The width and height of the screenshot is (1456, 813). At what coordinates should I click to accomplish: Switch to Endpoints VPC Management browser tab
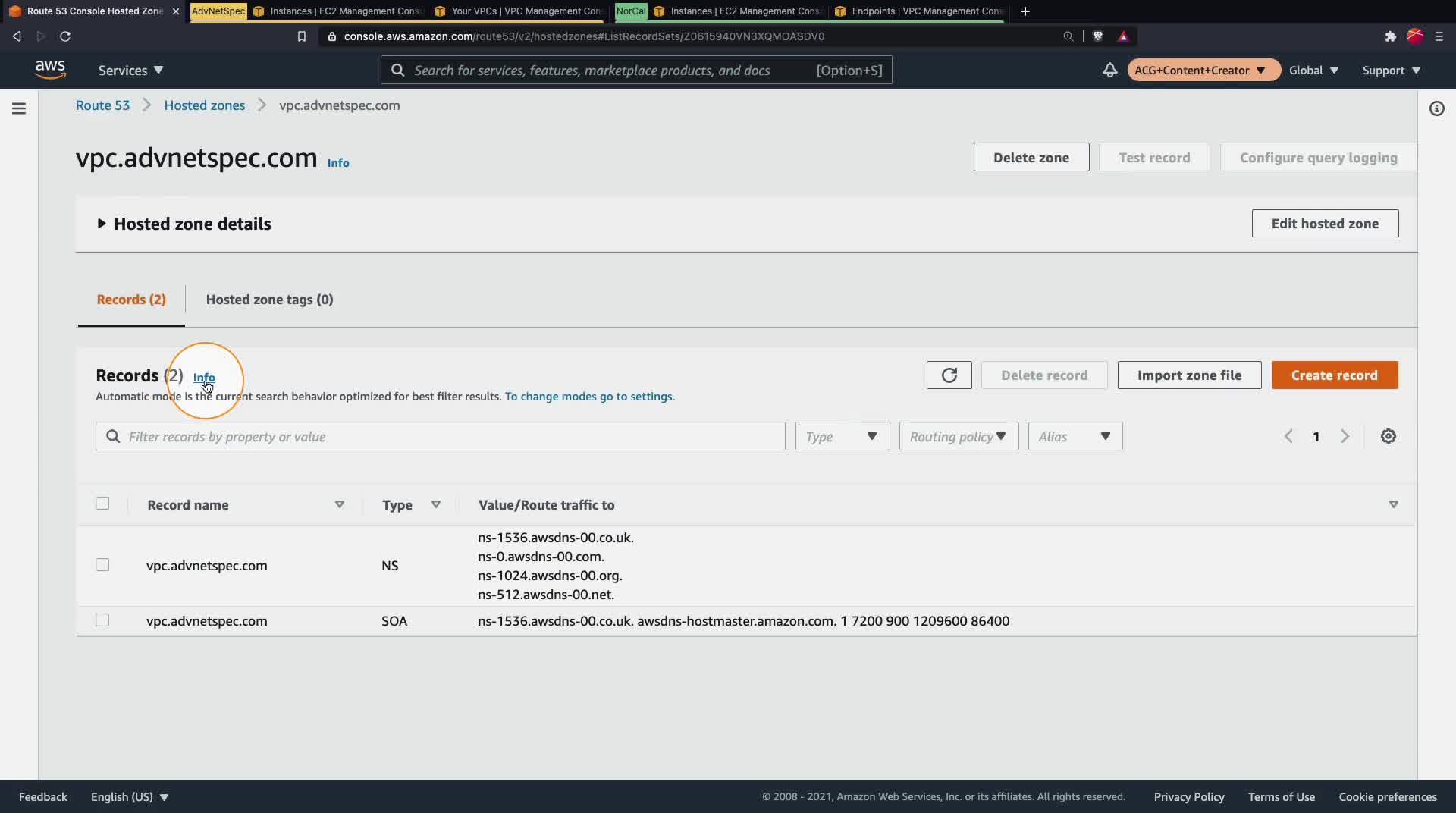point(919,11)
